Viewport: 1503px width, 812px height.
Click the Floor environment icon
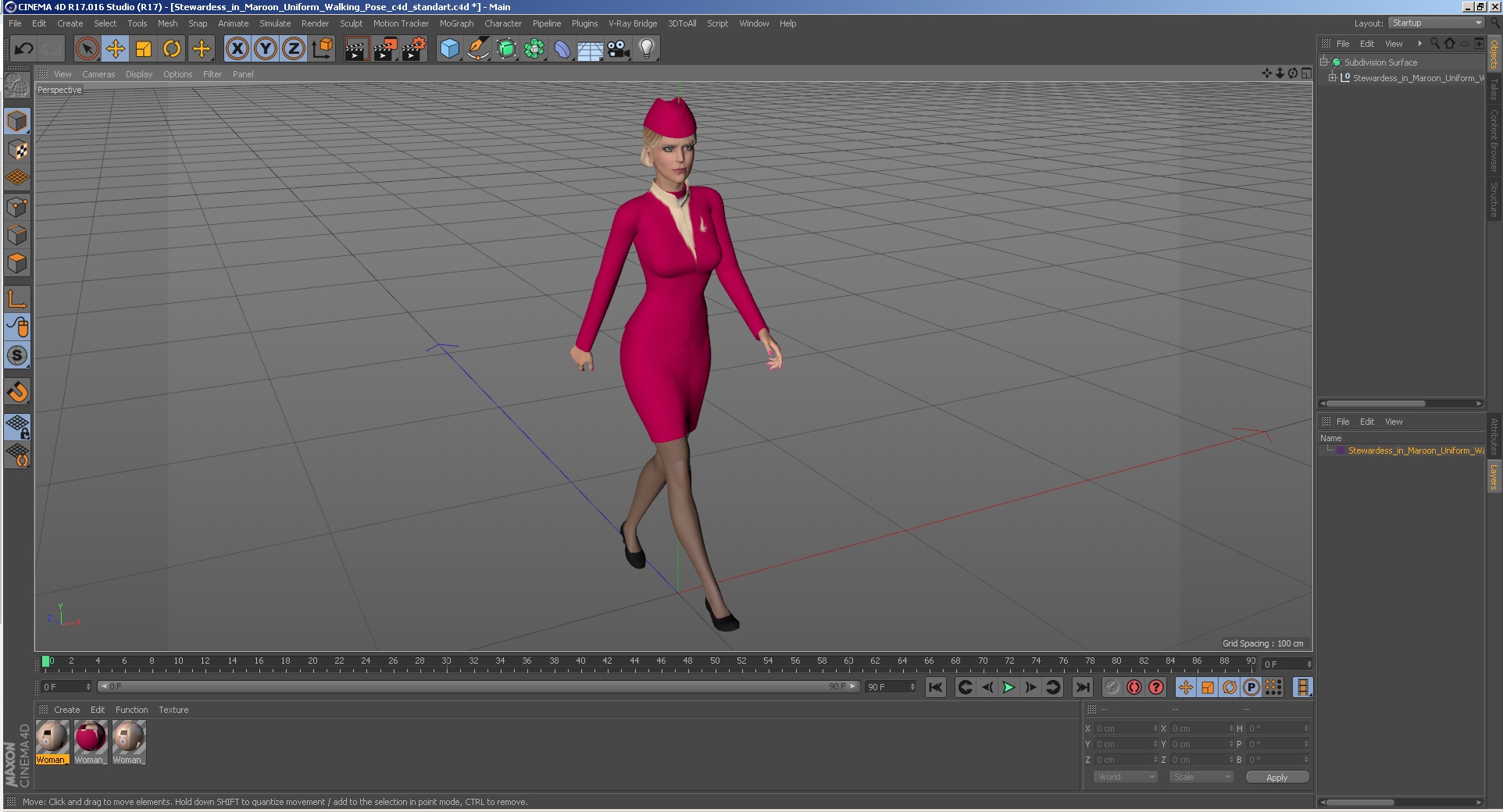tap(591, 49)
